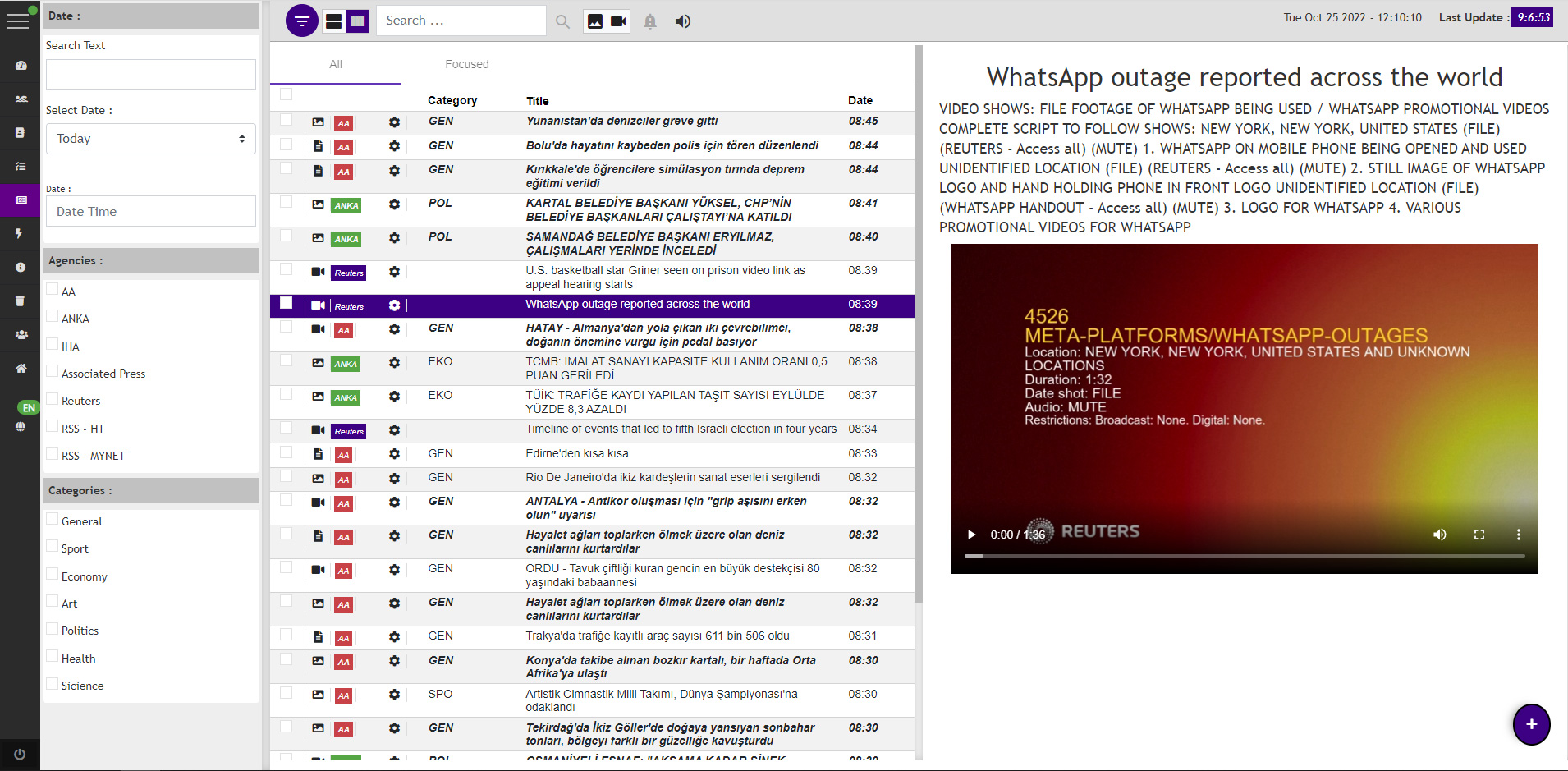Viewport: 1568px width, 771px height.
Task: Tick the Reuters agency checkbox
Action: coord(53,398)
